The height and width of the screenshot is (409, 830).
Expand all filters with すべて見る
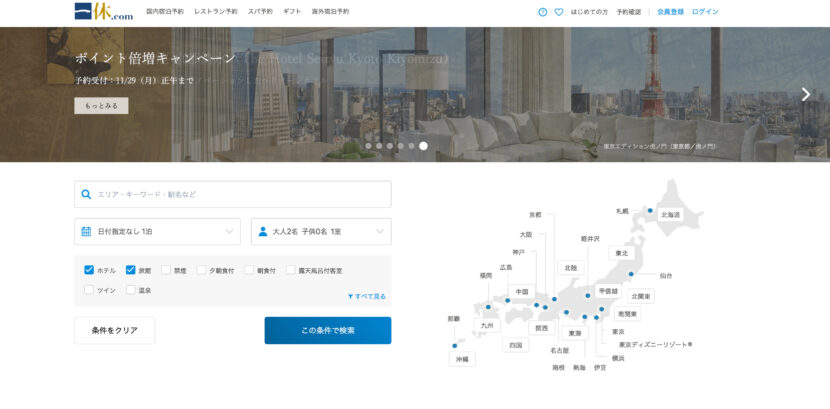(x=367, y=296)
